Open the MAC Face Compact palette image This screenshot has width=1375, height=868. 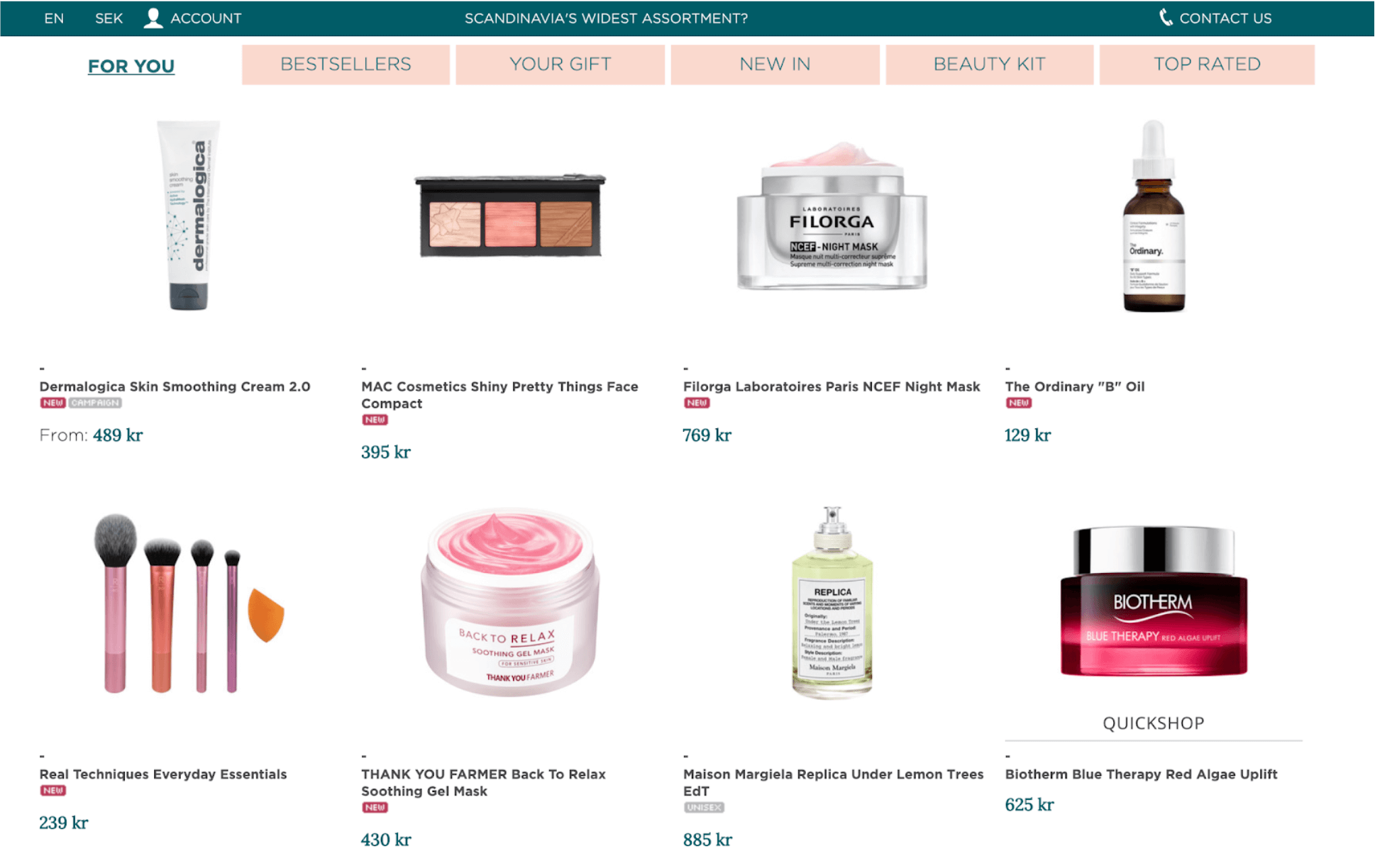pyautogui.click(x=509, y=215)
